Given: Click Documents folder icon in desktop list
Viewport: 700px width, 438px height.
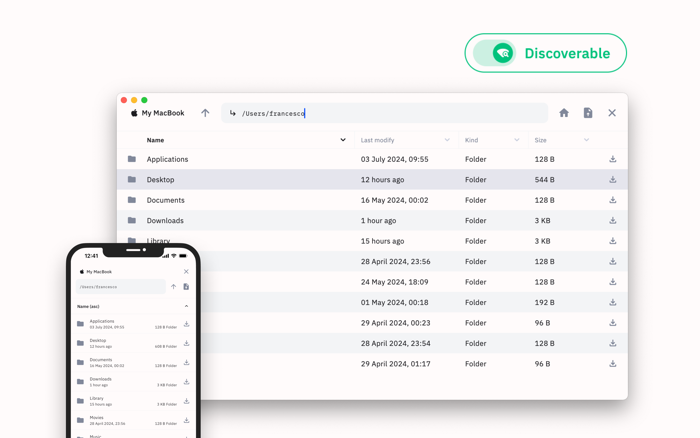Looking at the screenshot, I should click(132, 200).
